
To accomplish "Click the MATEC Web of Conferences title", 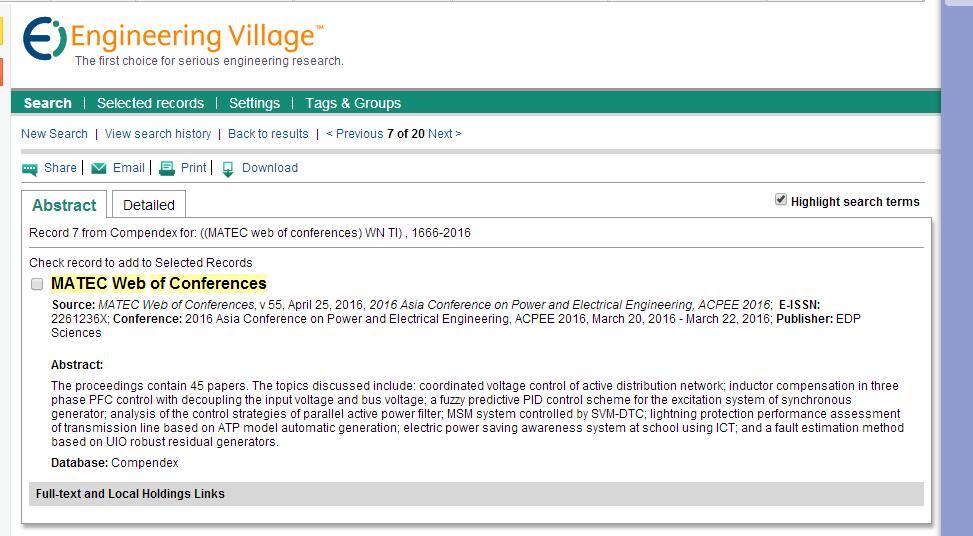I will 159,284.
